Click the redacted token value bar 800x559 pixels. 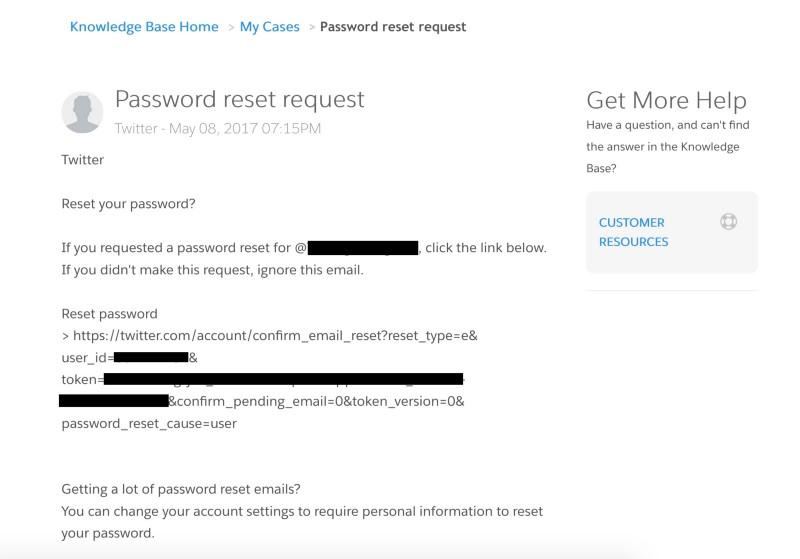pos(283,379)
